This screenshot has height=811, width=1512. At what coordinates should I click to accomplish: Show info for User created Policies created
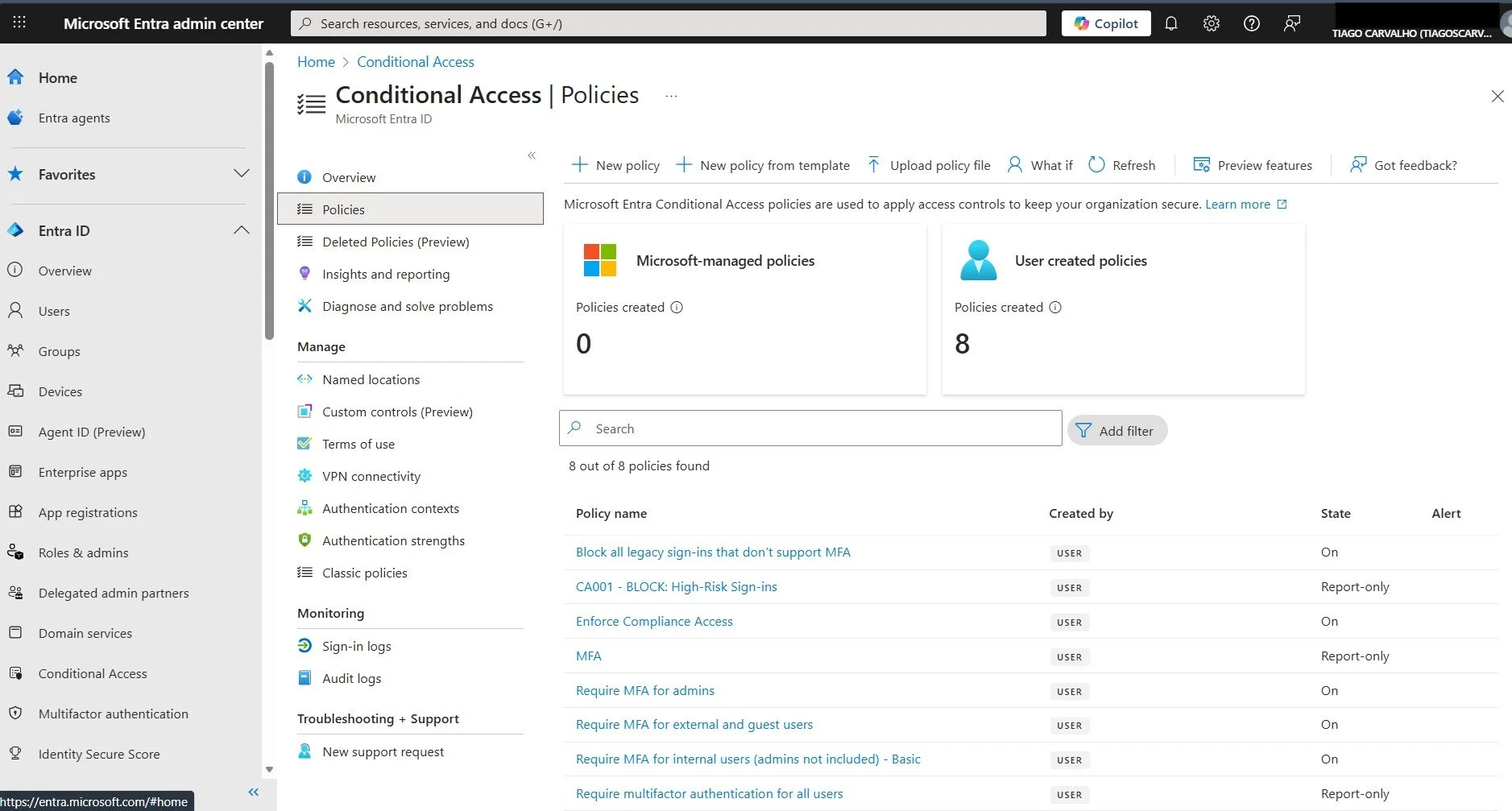(x=1055, y=307)
